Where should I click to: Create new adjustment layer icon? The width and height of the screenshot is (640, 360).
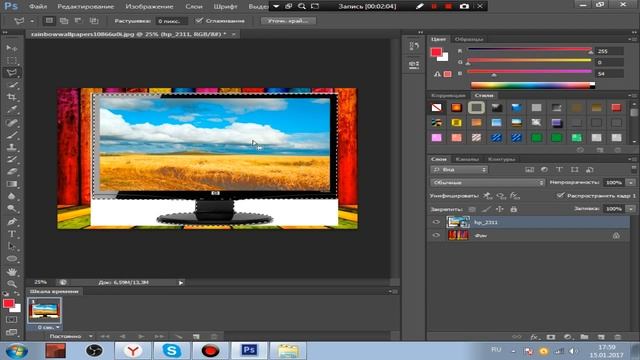pyautogui.click(x=568, y=337)
